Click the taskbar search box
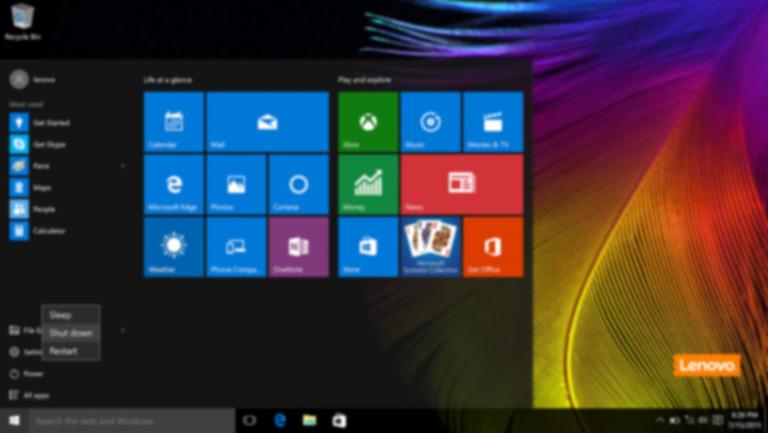This screenshot has width=768, height=433. 132,421
